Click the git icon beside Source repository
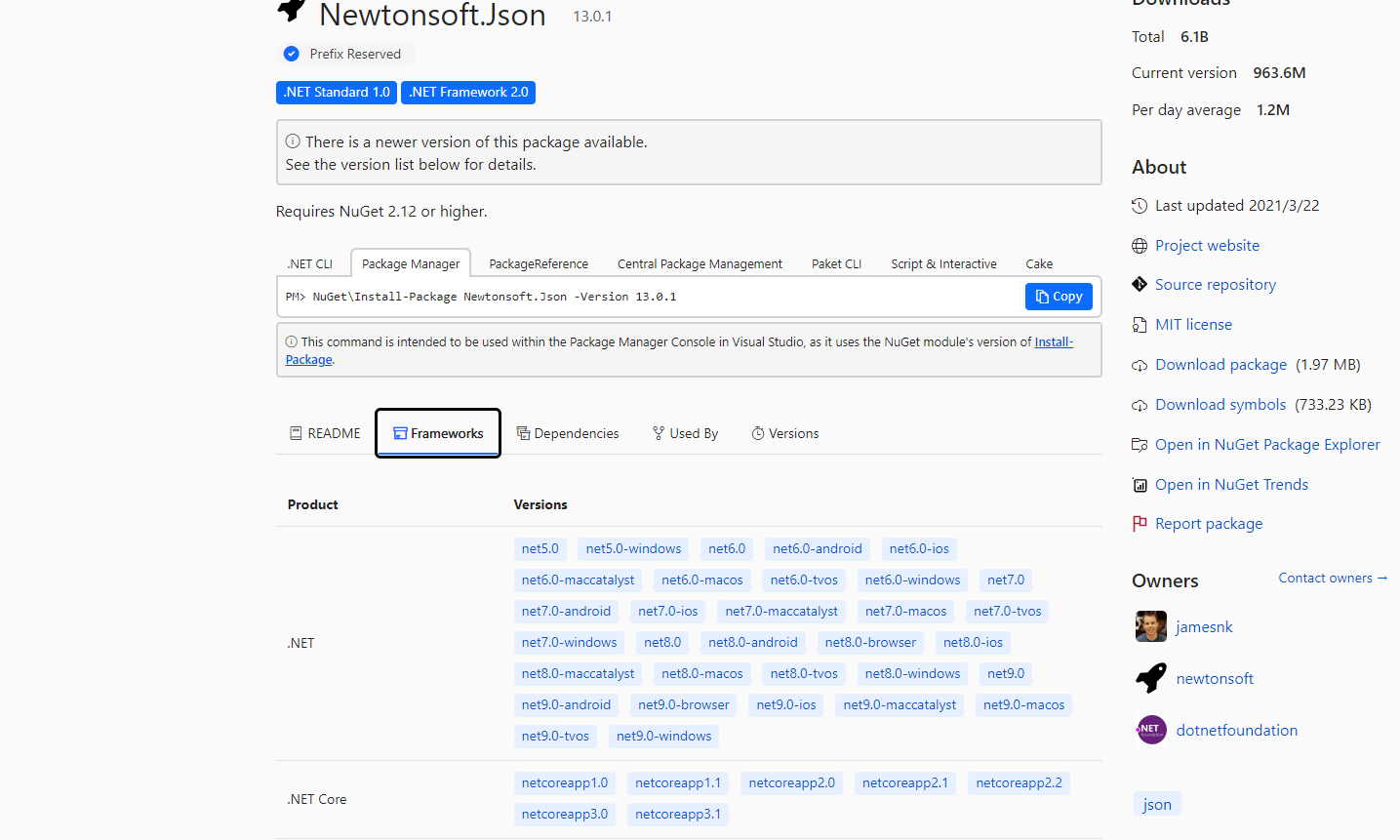Screen dimensions: 1400x840 tap(1140, 285)
